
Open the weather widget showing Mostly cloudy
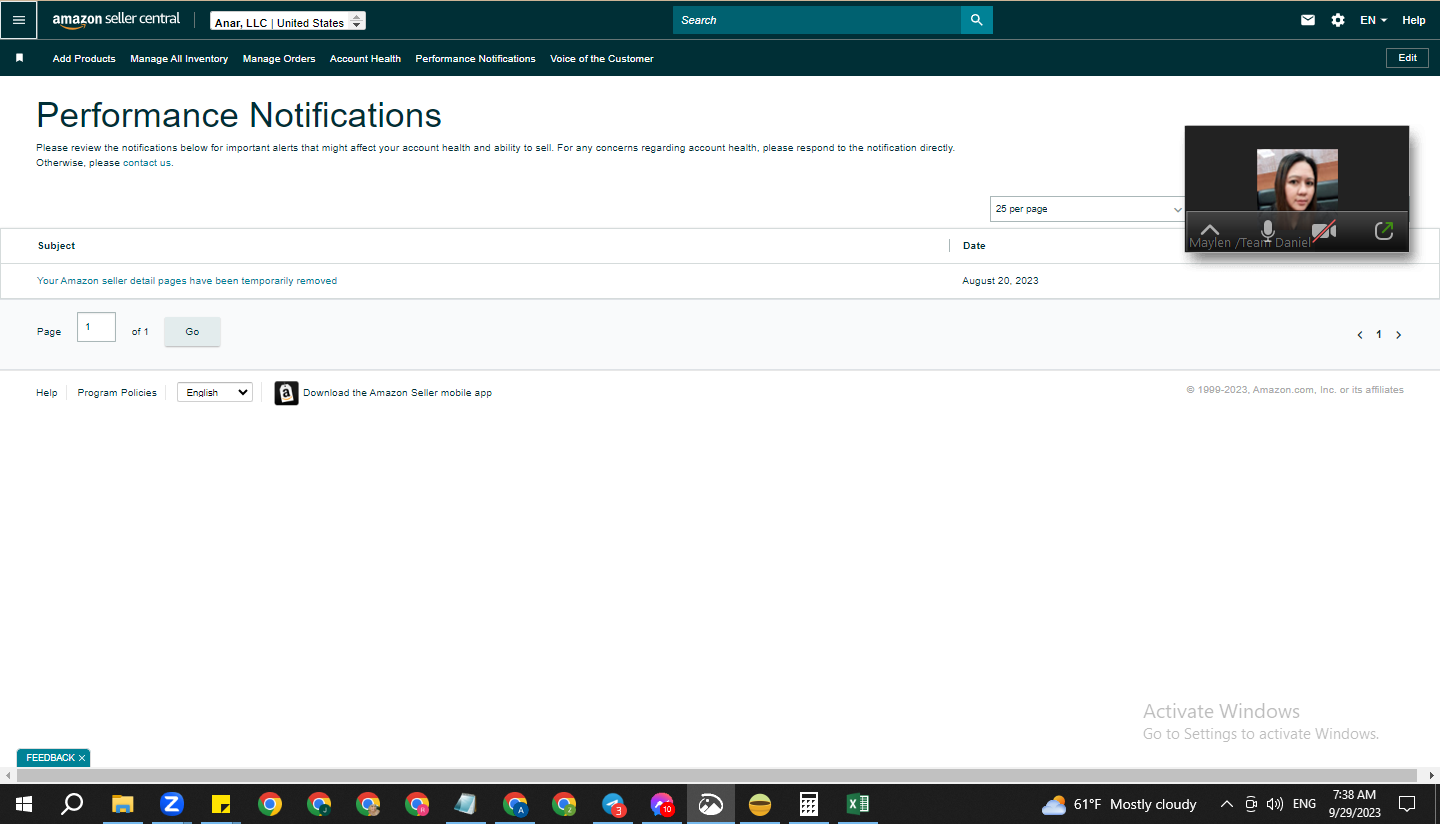(x=1119, y=804)
